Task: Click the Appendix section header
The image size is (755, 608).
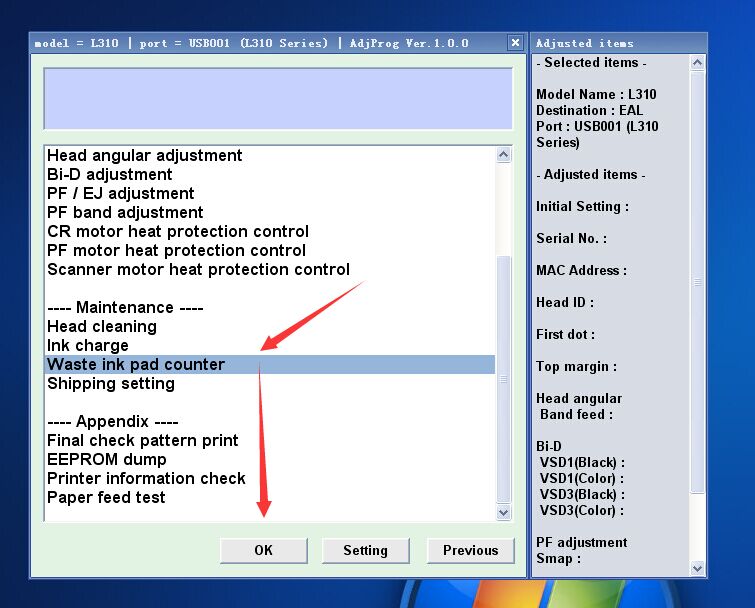Action: (113, 422)
